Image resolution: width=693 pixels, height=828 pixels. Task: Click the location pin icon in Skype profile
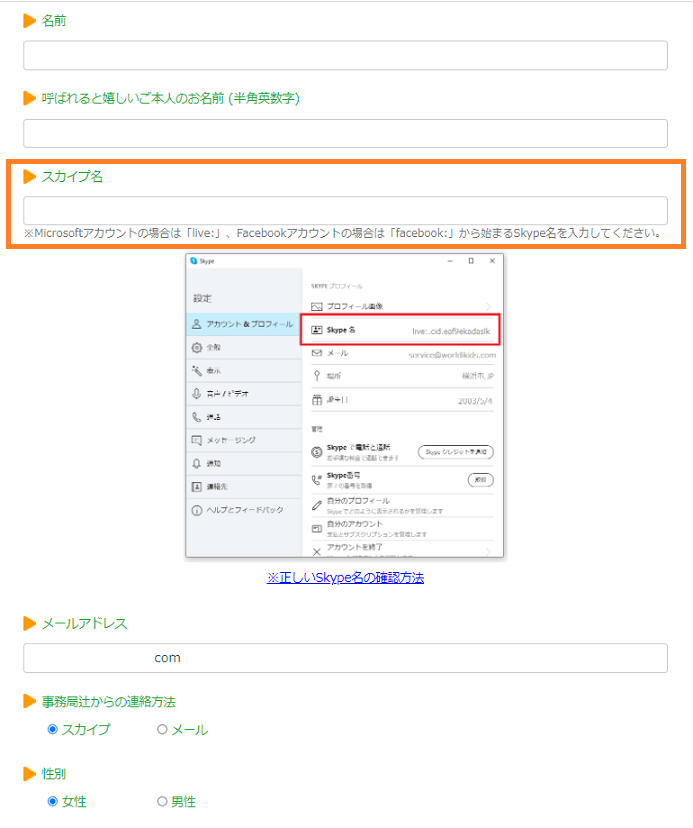point(317,376)
